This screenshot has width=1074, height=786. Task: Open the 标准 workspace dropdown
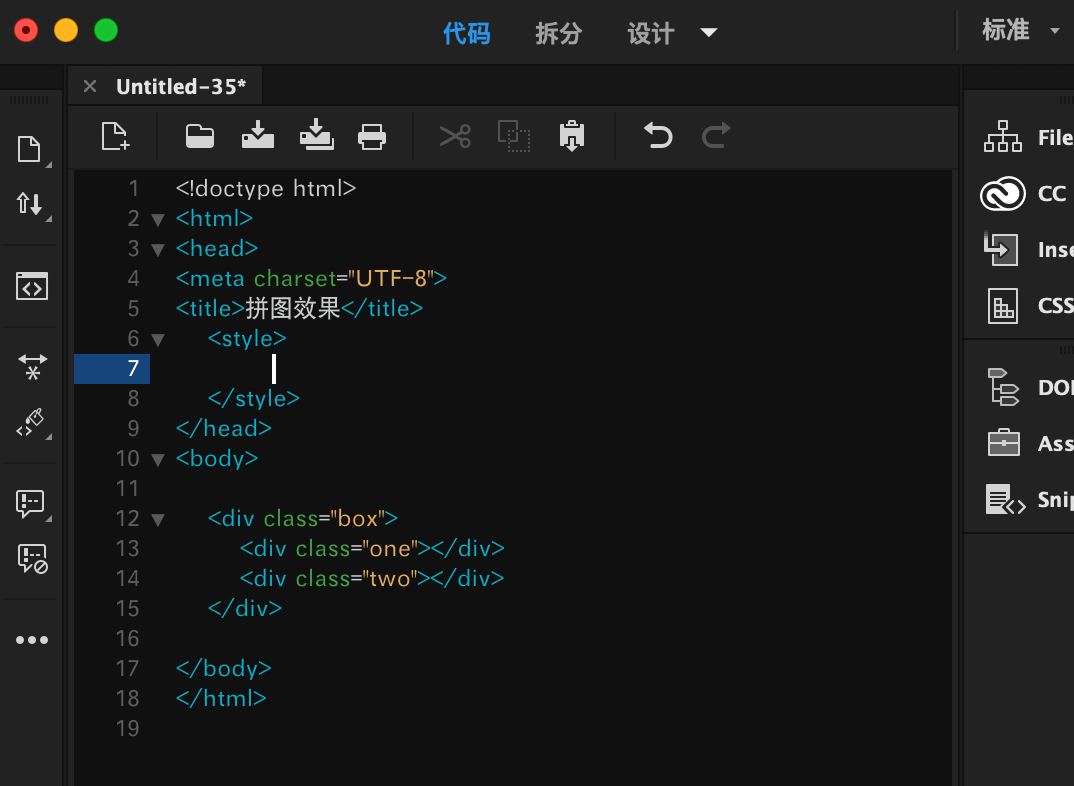click(x=1020, y=30)
